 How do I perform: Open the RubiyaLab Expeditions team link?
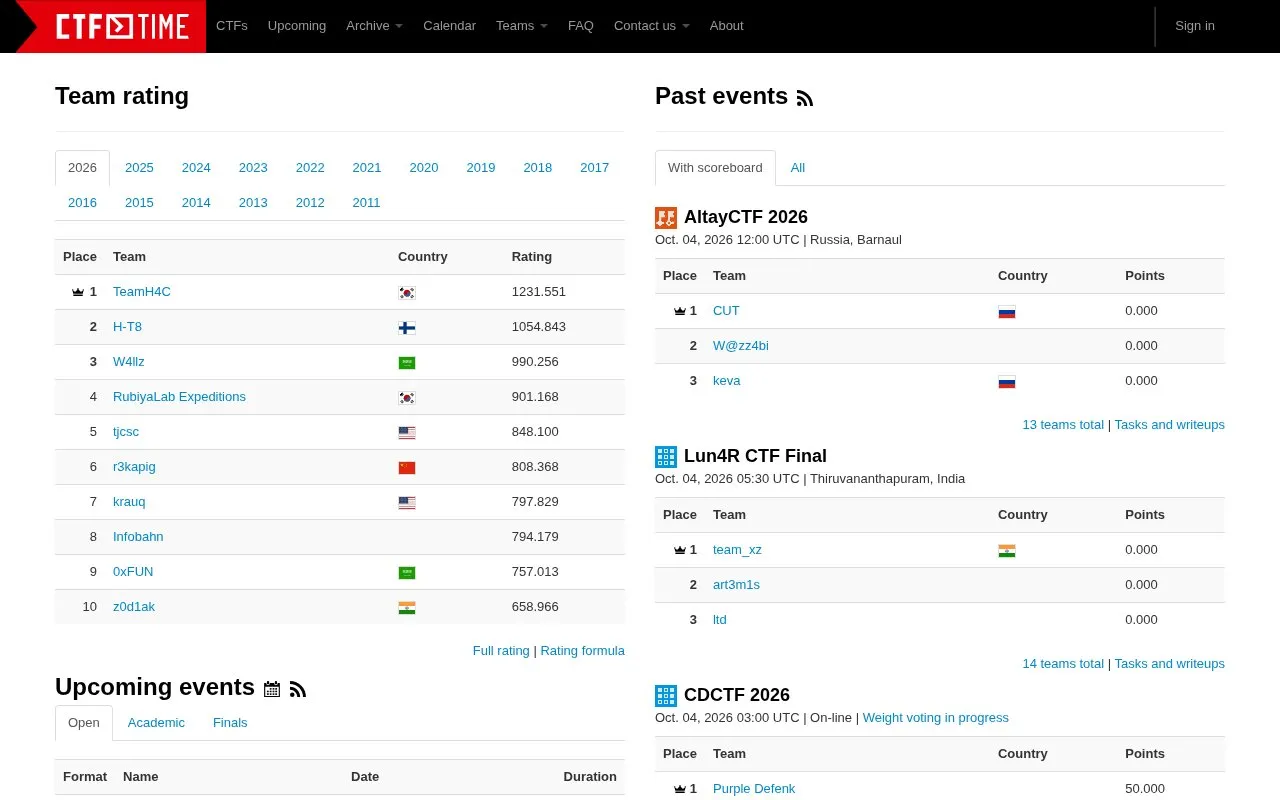[179, 397]
